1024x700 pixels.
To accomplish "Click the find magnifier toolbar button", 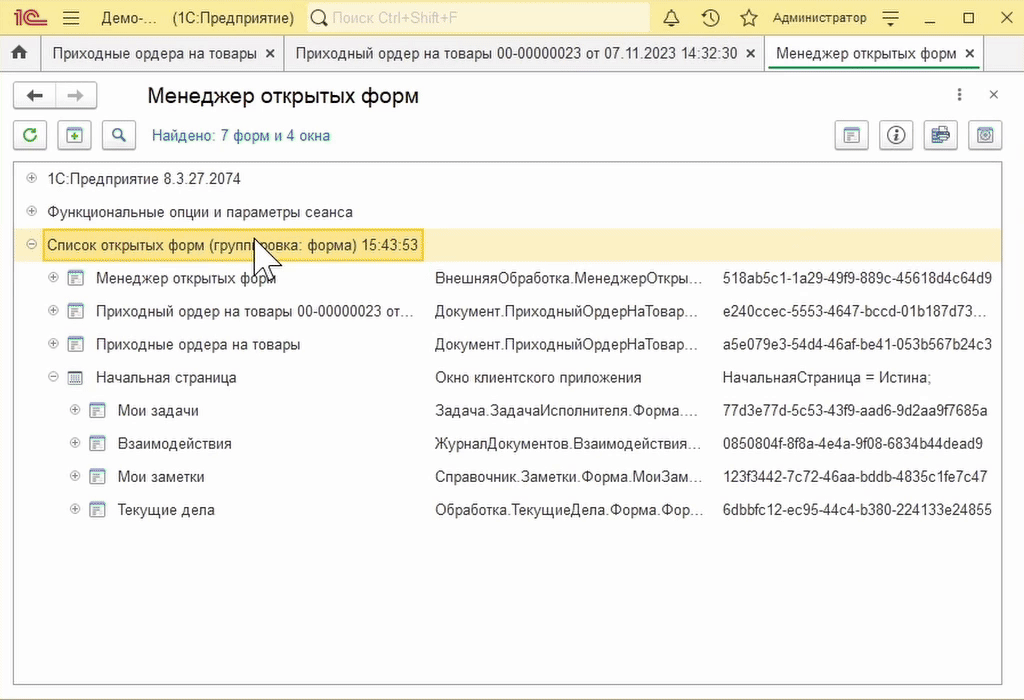I will click(119, 135).
